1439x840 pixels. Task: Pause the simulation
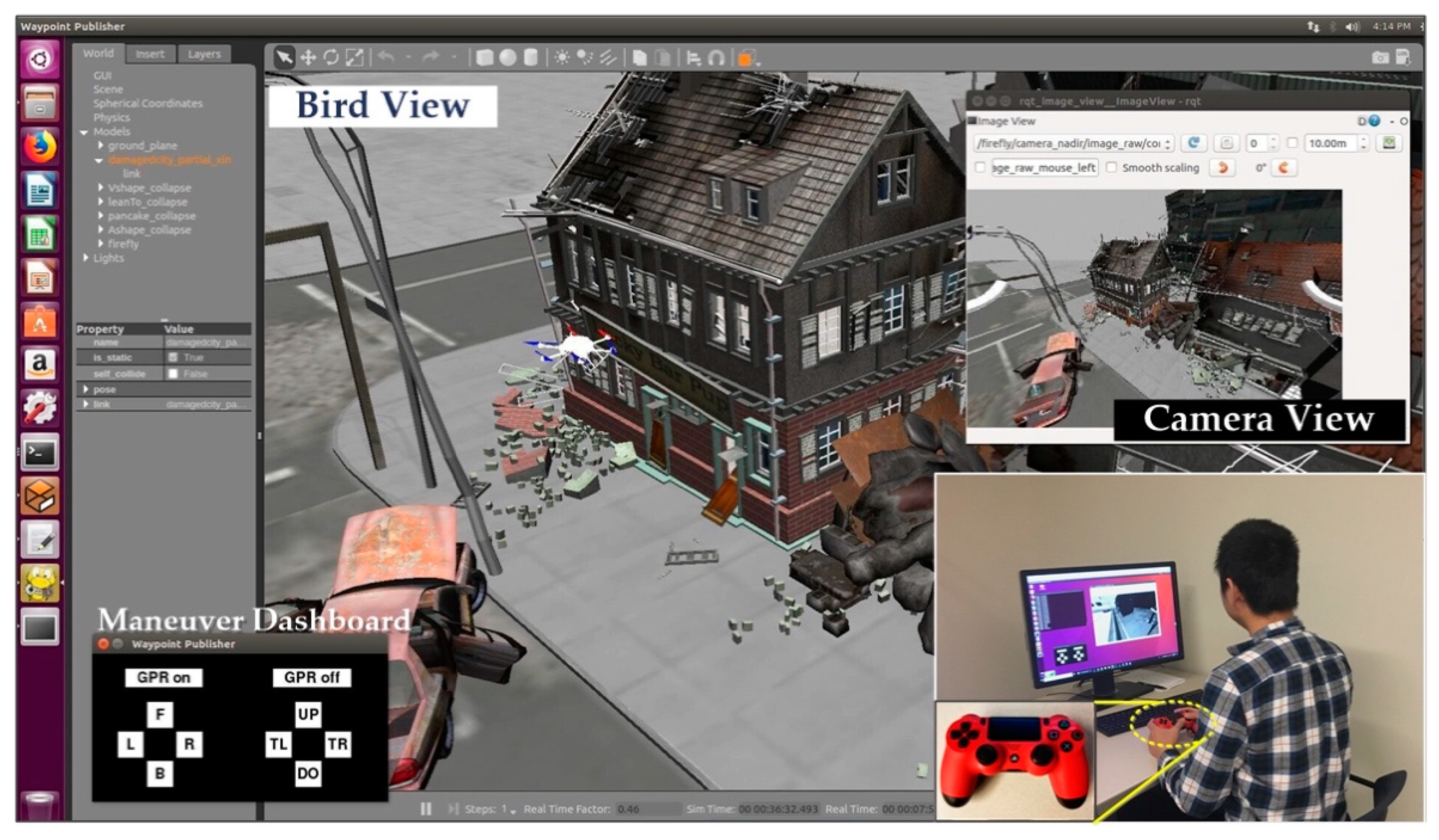426,809
